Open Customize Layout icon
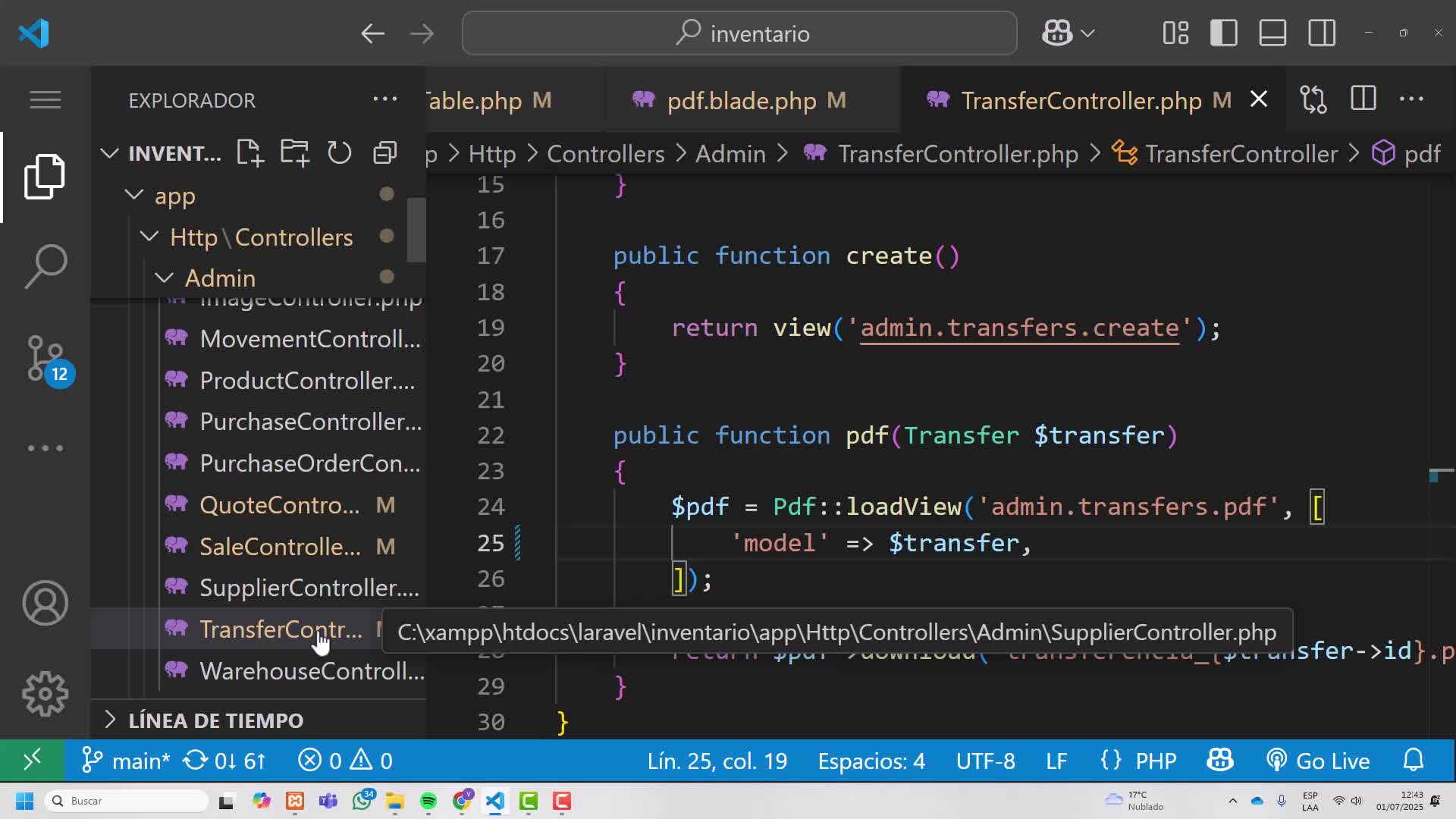Screen dimensions: 1456x819 [x=1175, y=33]
